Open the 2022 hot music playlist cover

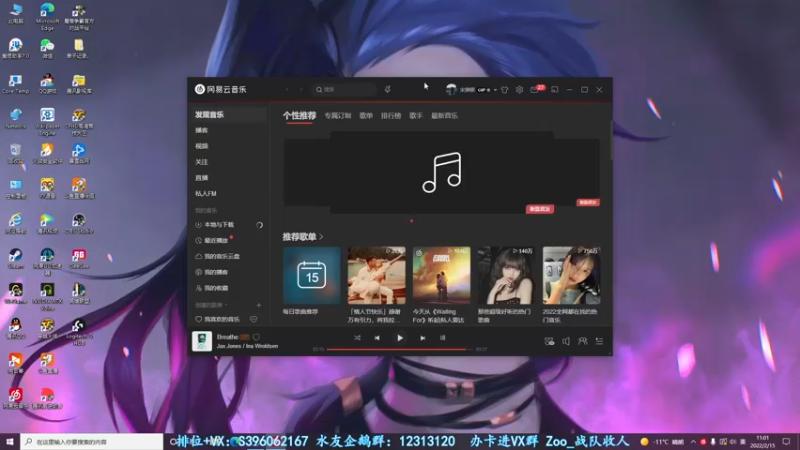point(571,276)
